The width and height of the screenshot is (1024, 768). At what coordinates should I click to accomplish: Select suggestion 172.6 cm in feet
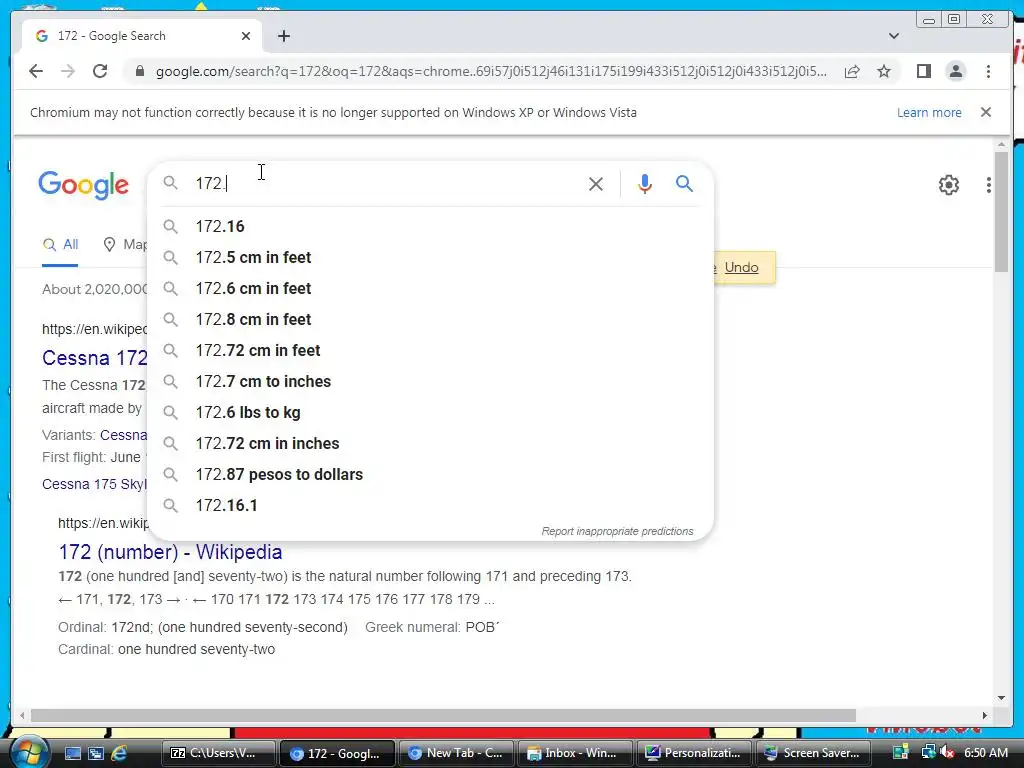(x=431, y=289)
